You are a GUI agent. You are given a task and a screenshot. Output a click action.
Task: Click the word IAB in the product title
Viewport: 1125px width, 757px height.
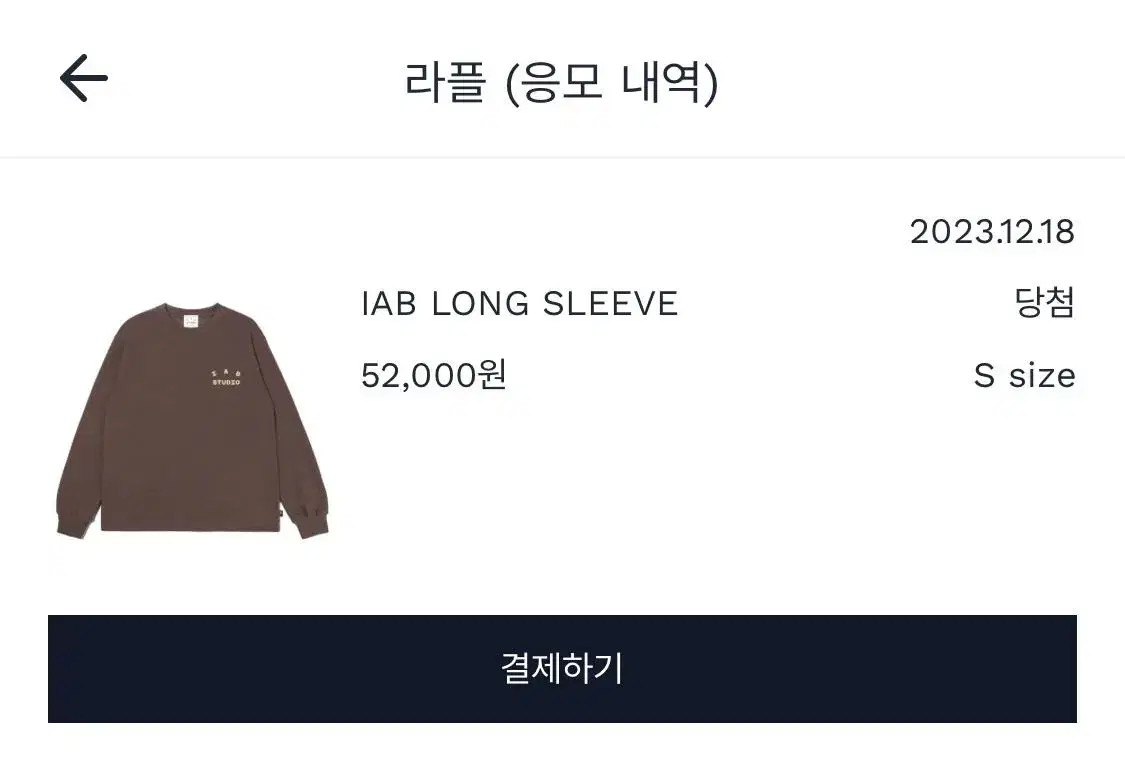[x=389, y=304]
